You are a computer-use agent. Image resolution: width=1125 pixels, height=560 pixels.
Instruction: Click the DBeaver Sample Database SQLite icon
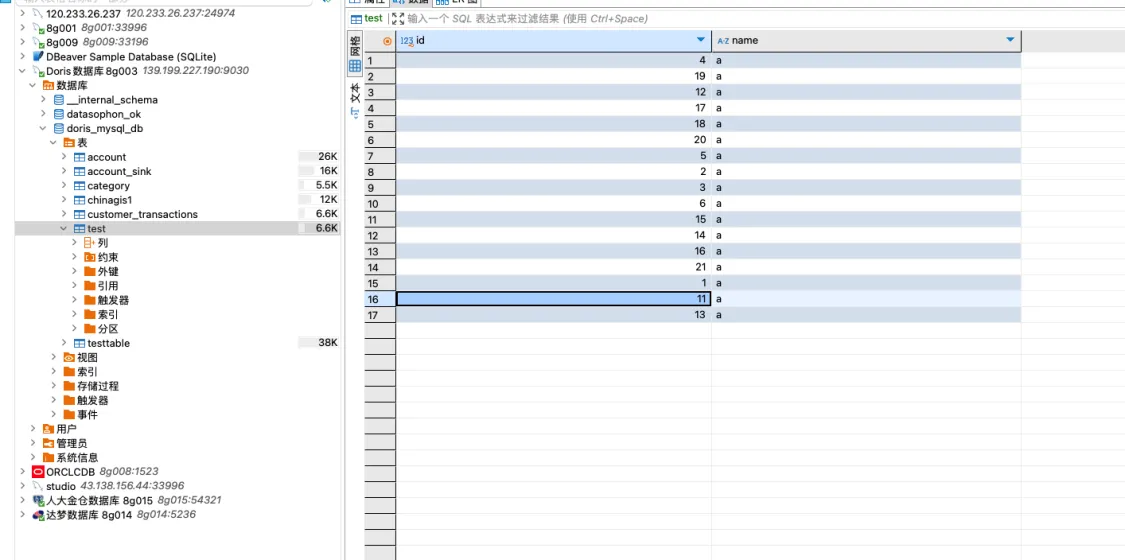coord(38,57)
